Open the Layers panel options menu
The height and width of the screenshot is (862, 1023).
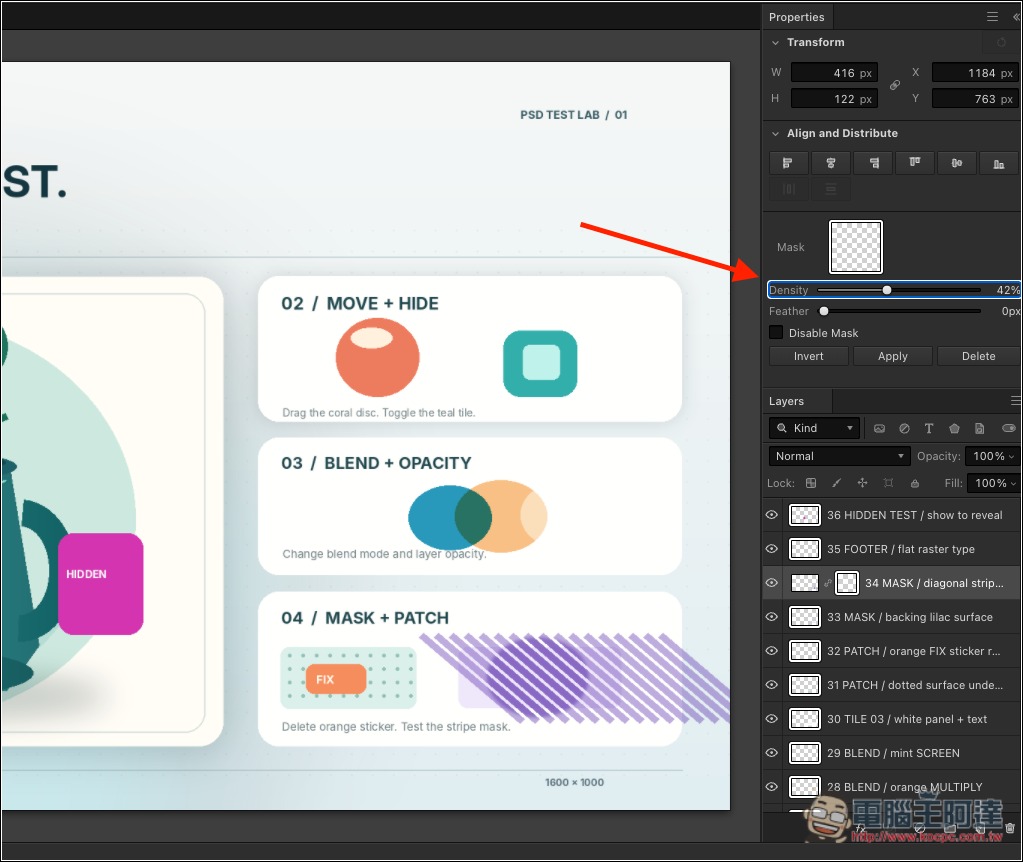(1015, 401)
